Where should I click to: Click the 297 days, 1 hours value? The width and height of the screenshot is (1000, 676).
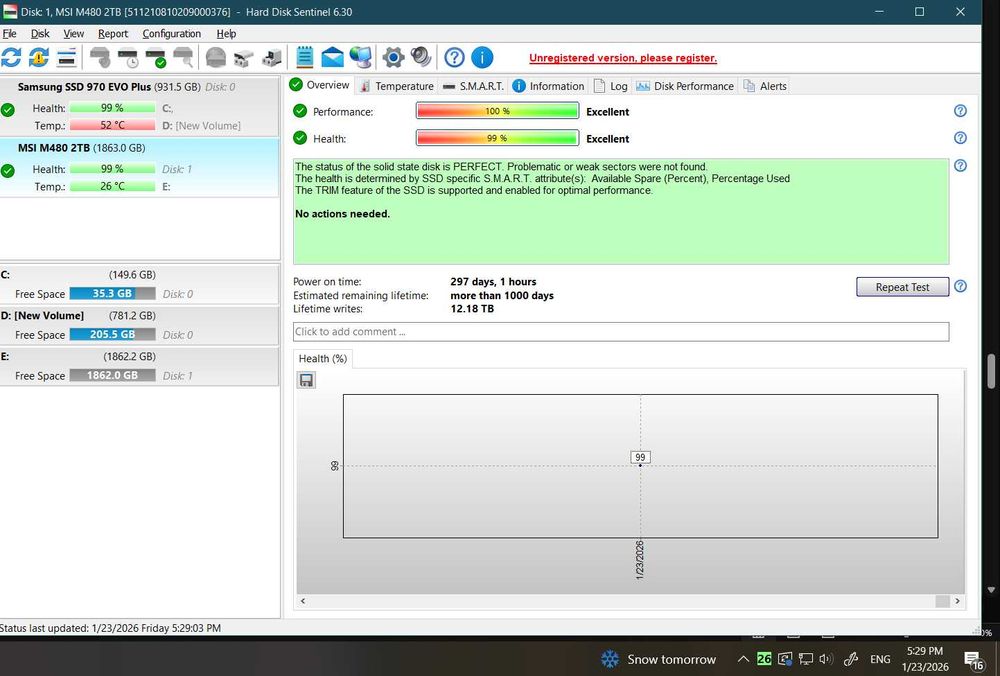point(493,281)
